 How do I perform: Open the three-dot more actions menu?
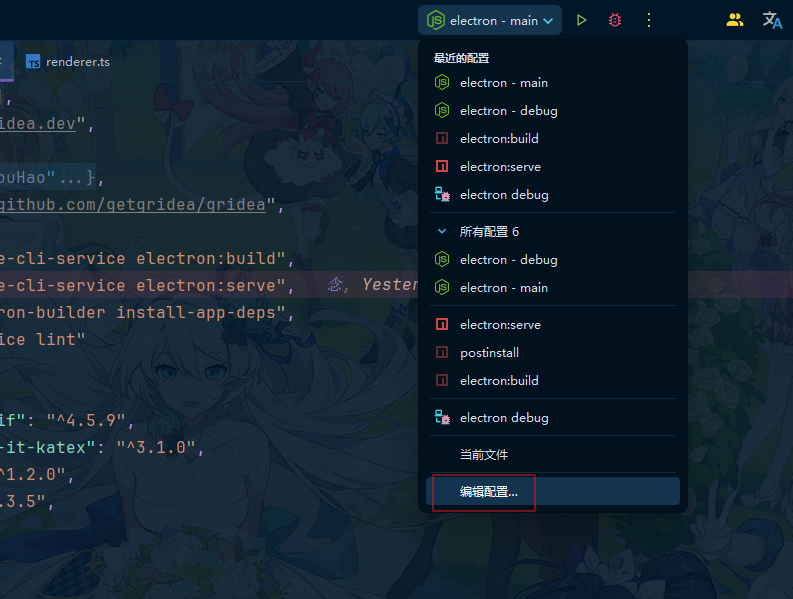(x=649, y=20)
